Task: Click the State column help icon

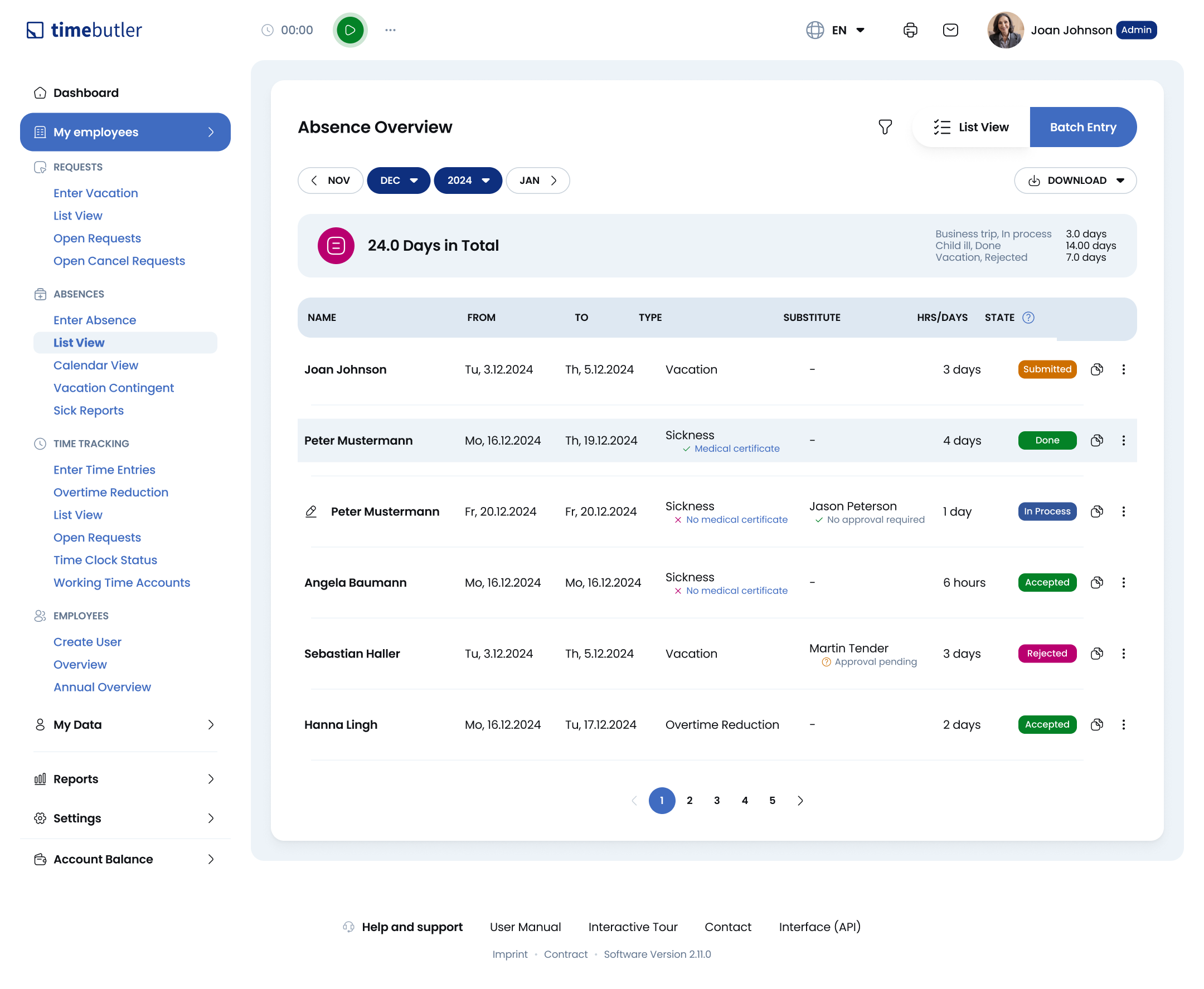Action: [x=1028, y=318]
